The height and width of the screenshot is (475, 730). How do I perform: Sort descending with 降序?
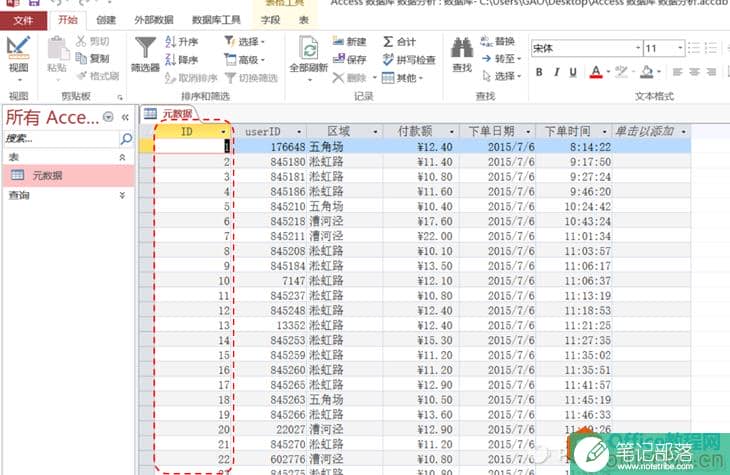click(x=182, y=60)
